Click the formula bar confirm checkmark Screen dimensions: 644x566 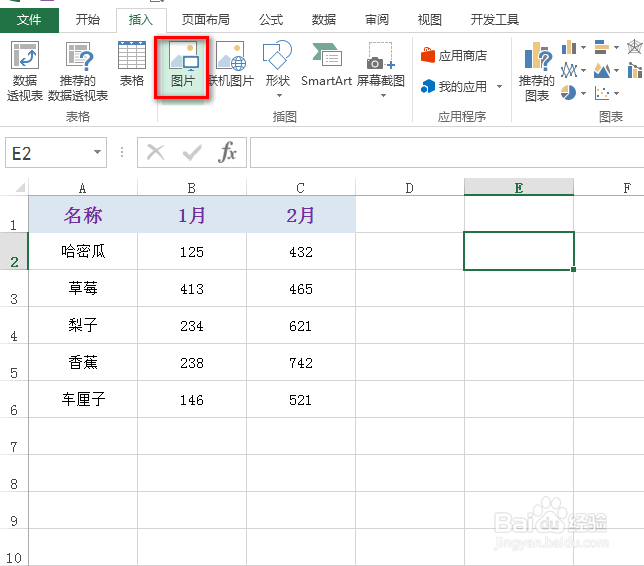[192, 152]
